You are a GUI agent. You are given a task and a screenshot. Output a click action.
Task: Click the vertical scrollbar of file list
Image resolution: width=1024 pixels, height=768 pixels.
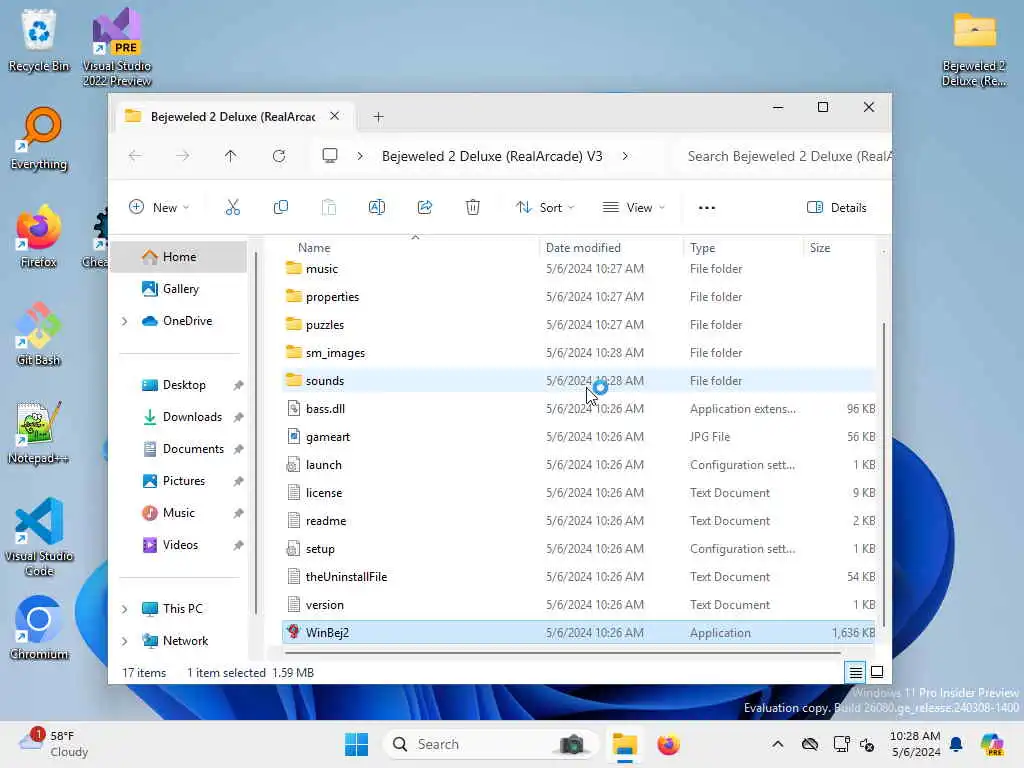(884, 475)
